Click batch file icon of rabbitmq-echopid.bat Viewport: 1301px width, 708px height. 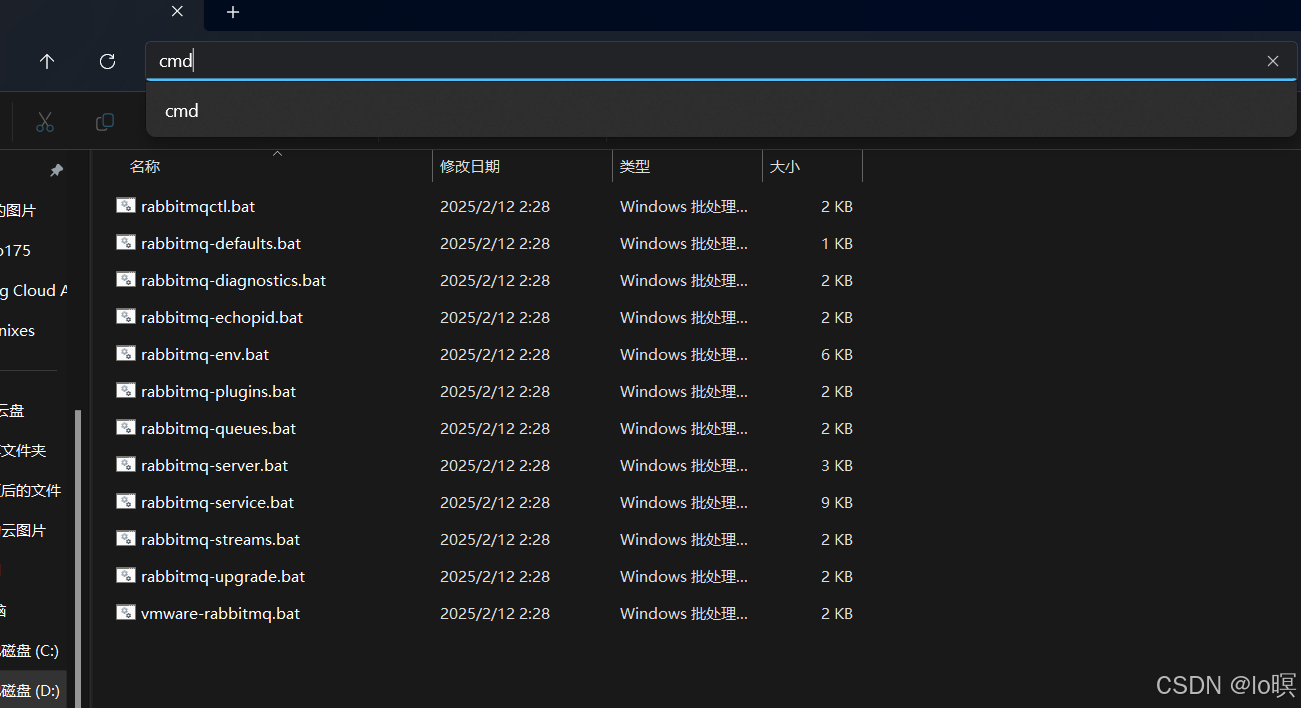pyautogui.click(x=125, y=317)
